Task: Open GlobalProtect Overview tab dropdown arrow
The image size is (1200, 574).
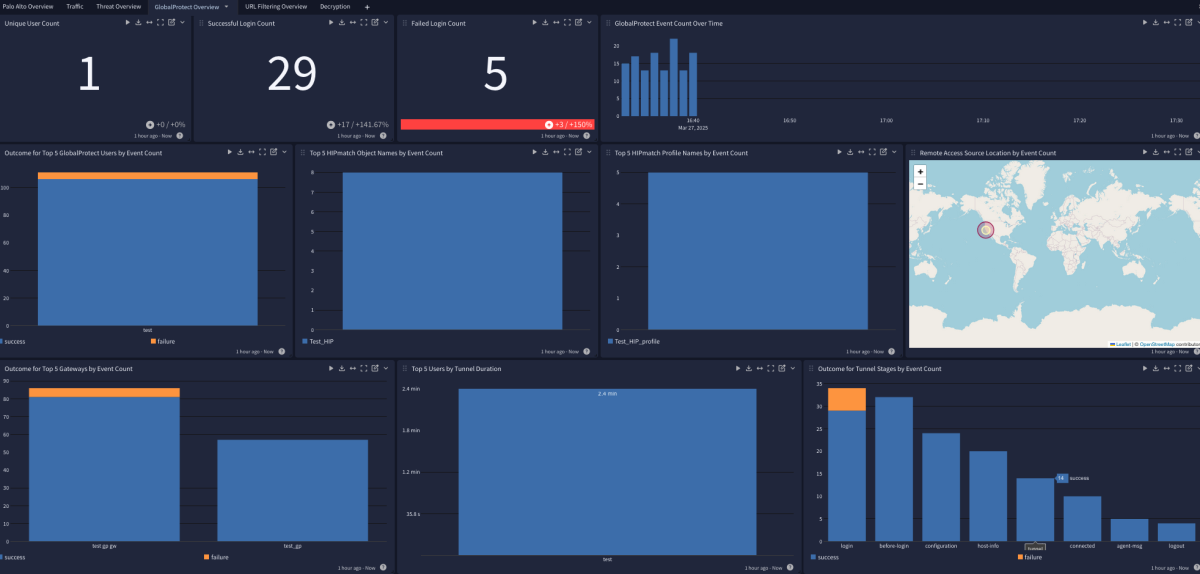Action: pos(226,7)
